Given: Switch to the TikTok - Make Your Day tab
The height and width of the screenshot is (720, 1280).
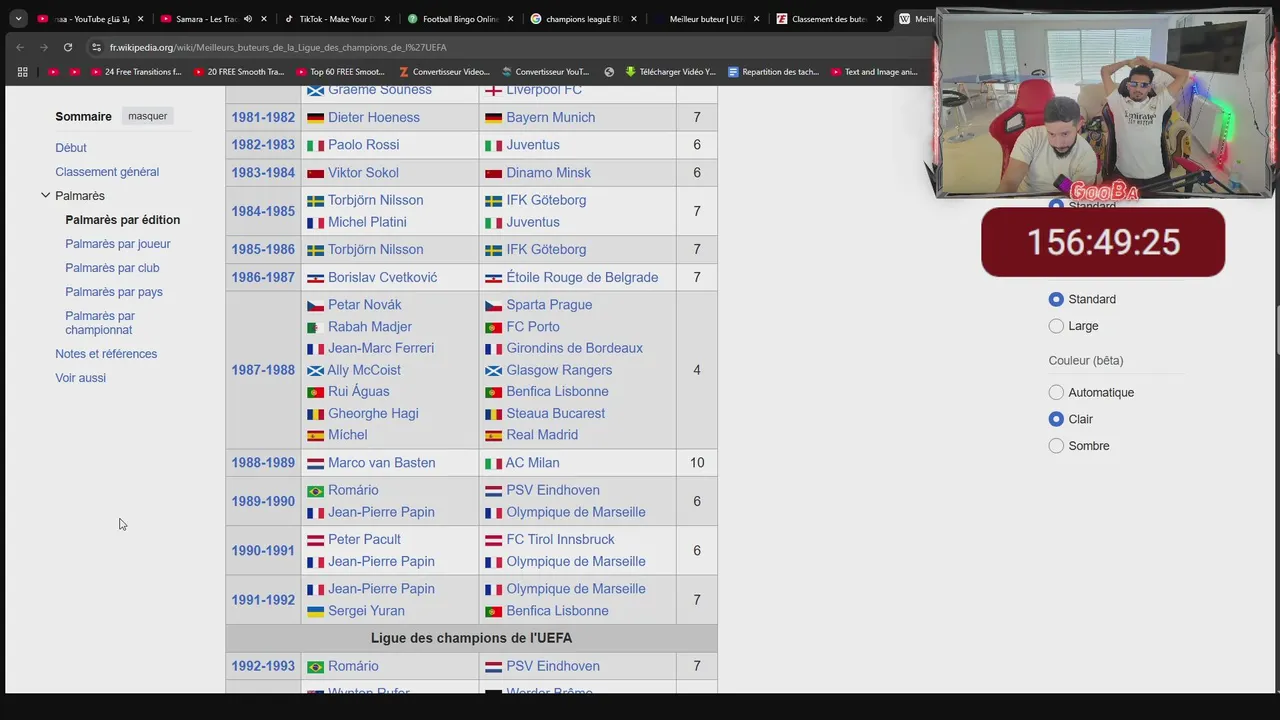Looking at the screenshot, I should (x=337, y=18).
